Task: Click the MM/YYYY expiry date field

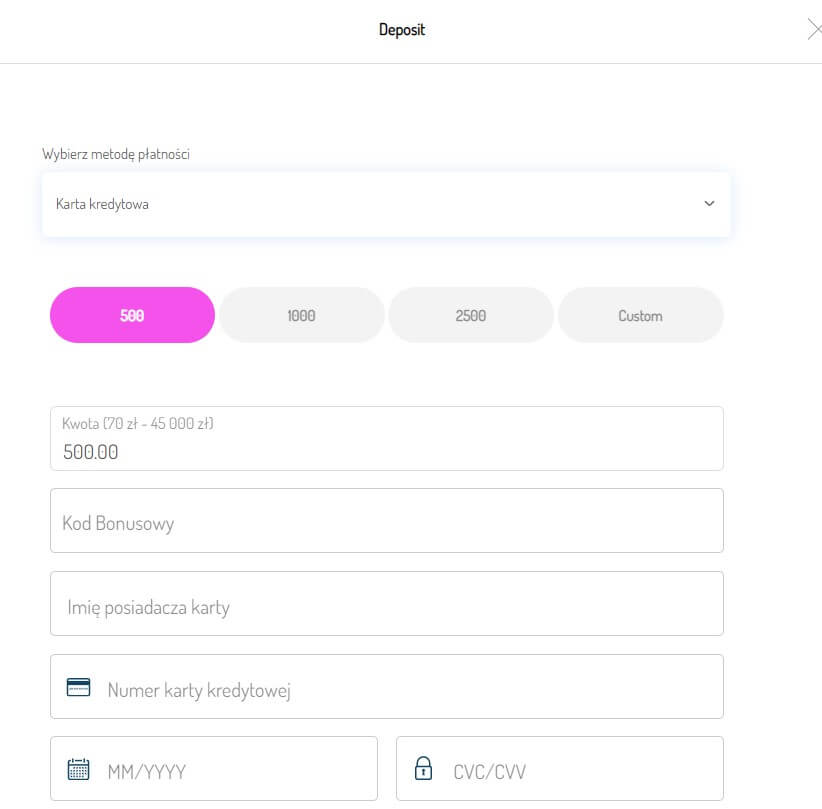Action: pyautogui.click(x=214, y=769)
